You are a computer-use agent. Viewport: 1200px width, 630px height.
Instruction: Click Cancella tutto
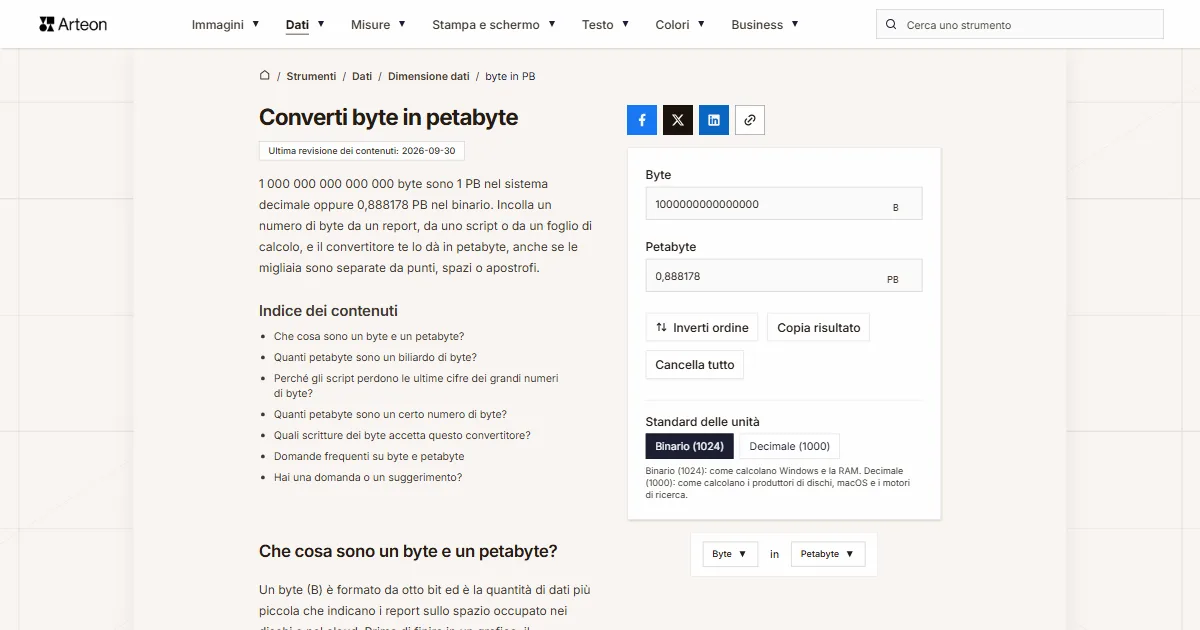pos(695,365)
